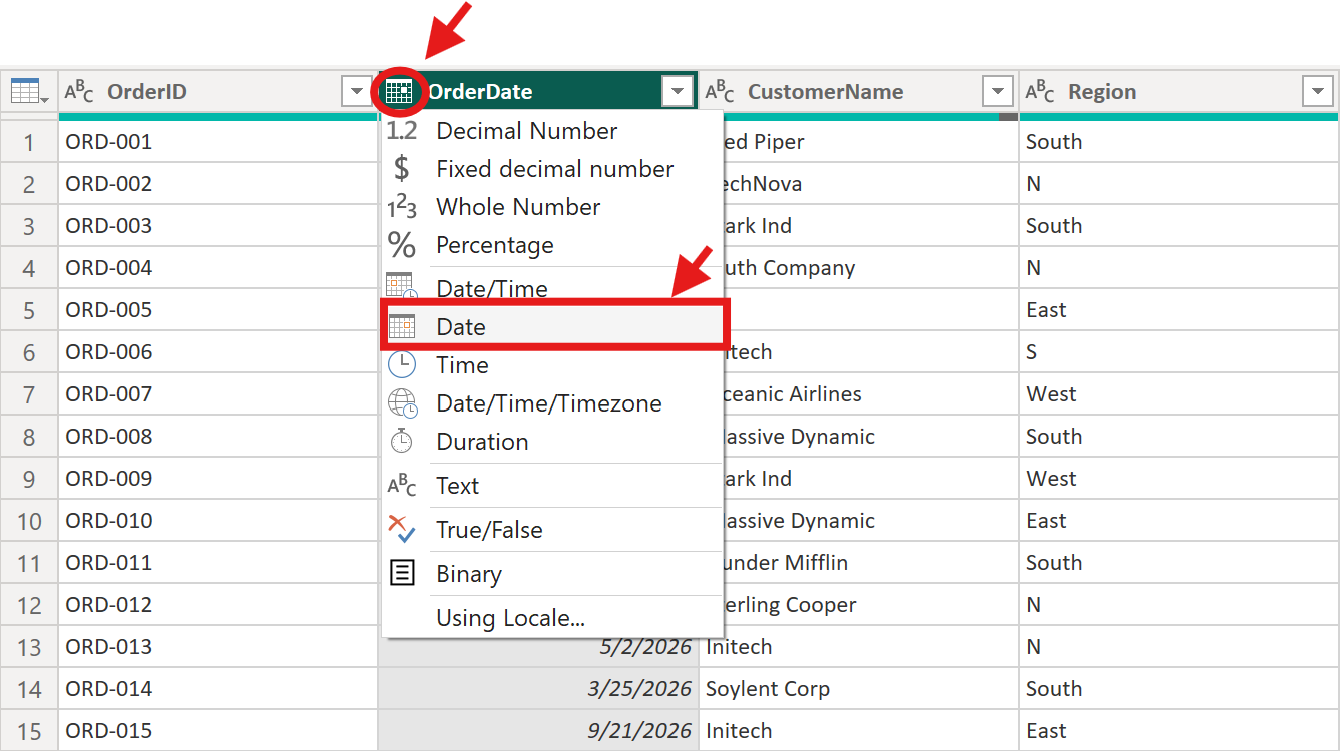The image size is (1340, 751).
Task: Click the table icon in the top-left corner
Action: [28, 92]
